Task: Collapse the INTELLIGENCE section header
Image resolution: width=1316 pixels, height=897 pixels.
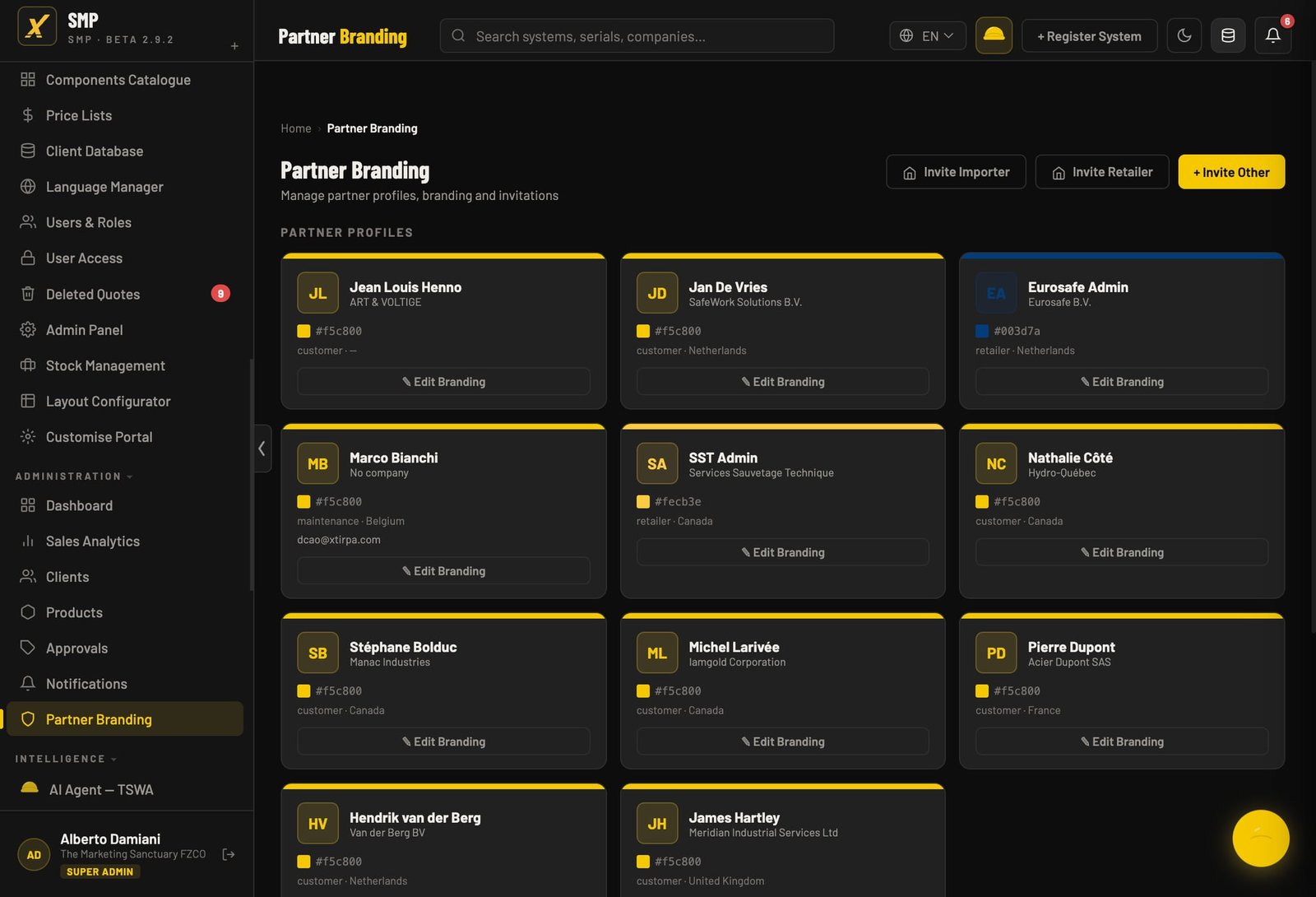Action: tap(66, 759)
